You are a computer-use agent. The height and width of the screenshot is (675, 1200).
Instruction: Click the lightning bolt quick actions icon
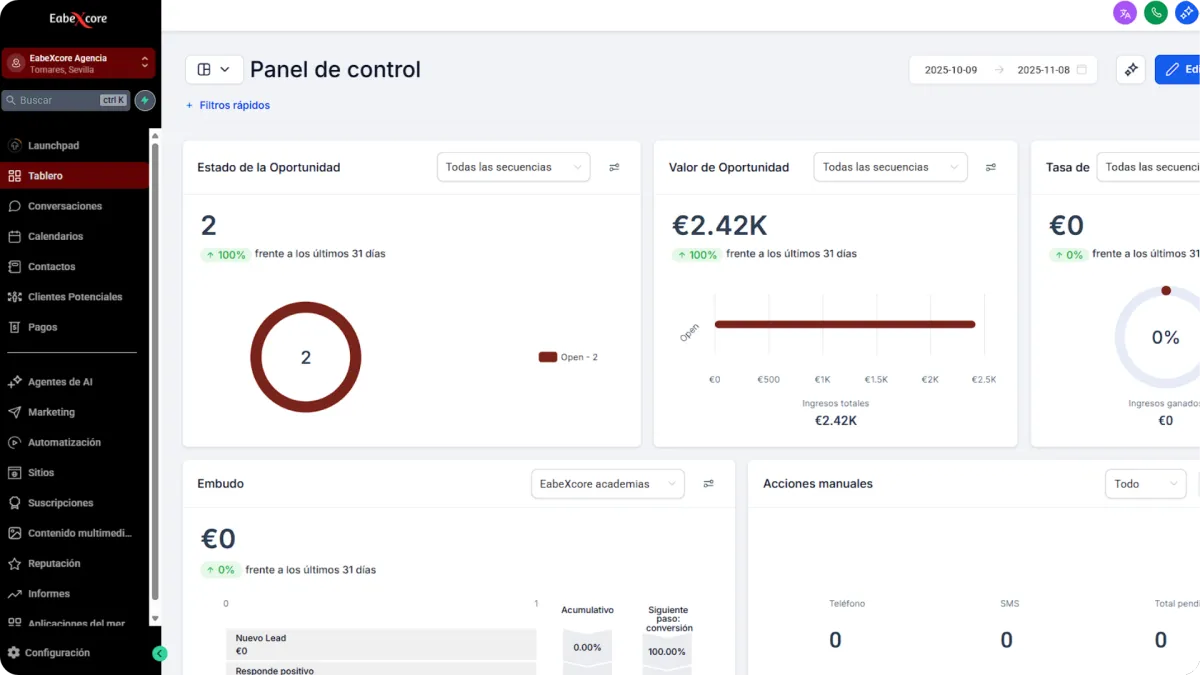click(x=145, y=100)
